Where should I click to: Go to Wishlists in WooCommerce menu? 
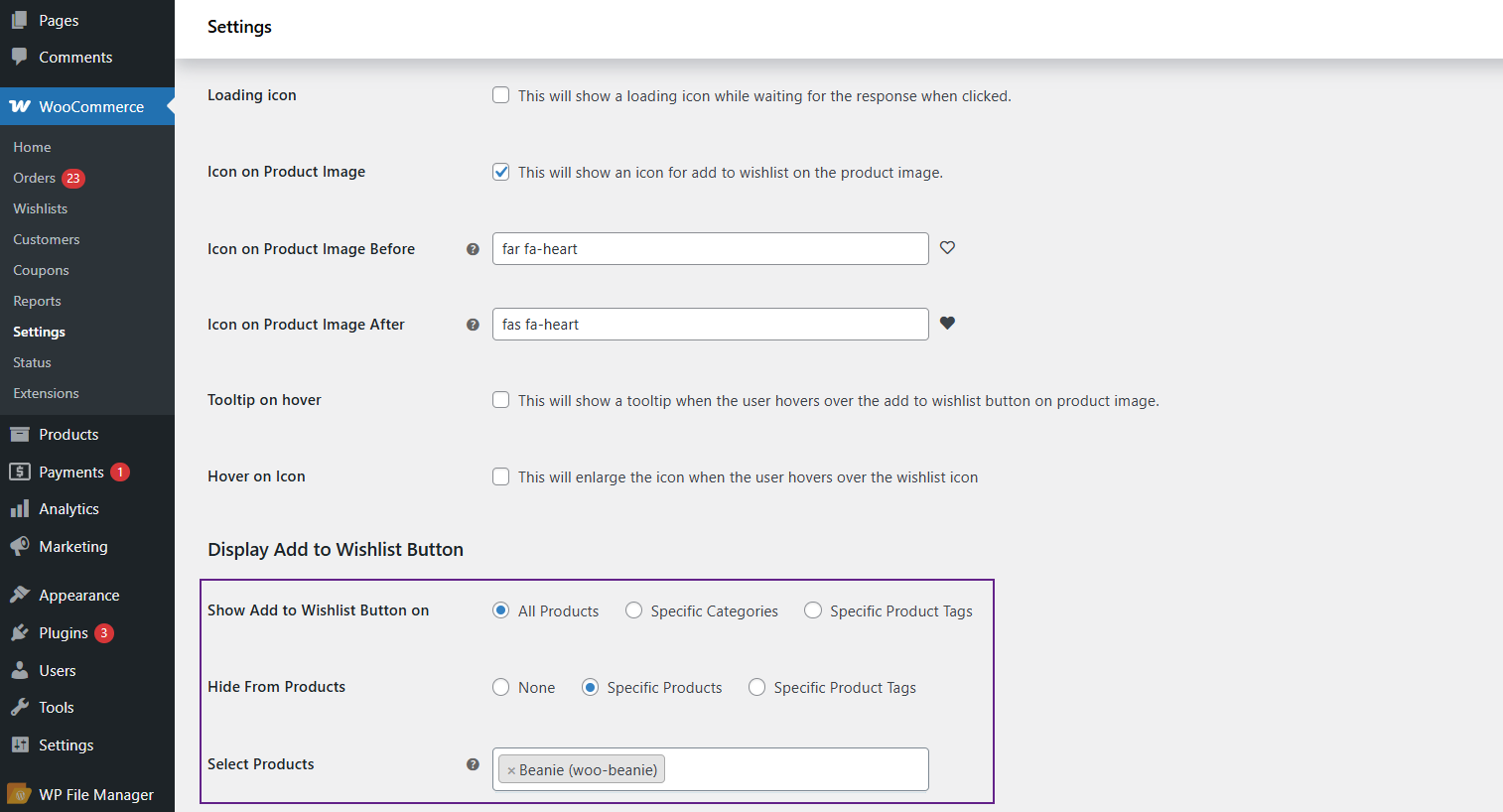(x=40, y=208)
